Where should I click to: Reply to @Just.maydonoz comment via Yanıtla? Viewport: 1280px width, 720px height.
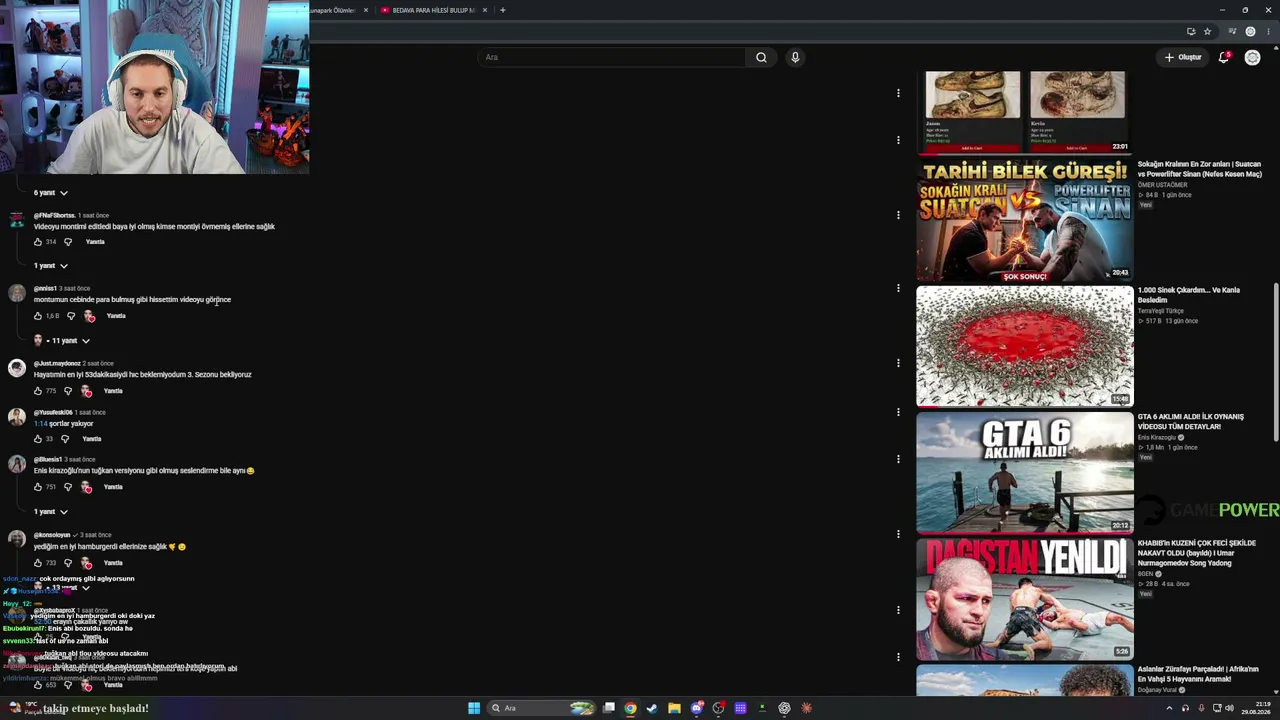point(113,391)
